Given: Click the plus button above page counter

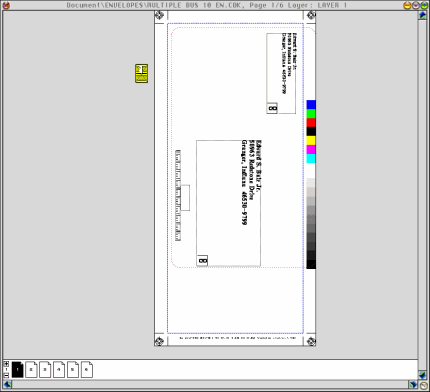Looking at the screenshot, I should (6, 364).
